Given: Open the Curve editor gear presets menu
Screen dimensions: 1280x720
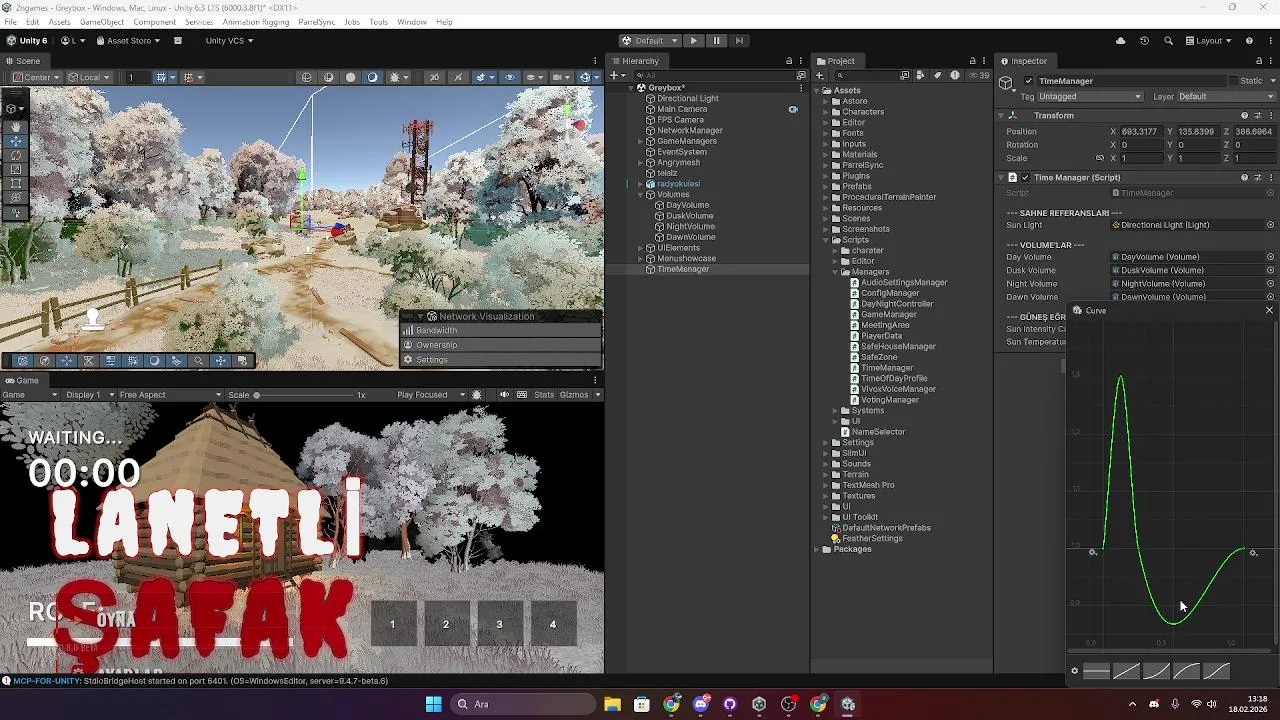Looking at the screenshot, I should pos(1075,671).
